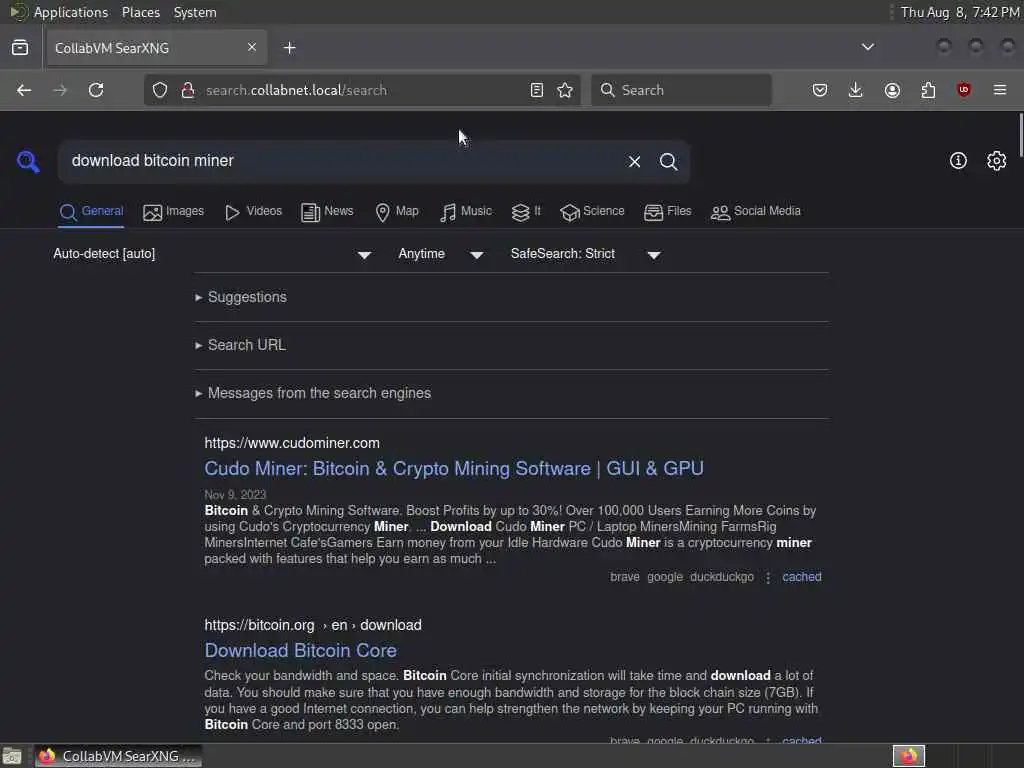The height and width of the screenshot is (768, 1024).
Task: Open the downloads panel
Action: click(x=856, y=90)
